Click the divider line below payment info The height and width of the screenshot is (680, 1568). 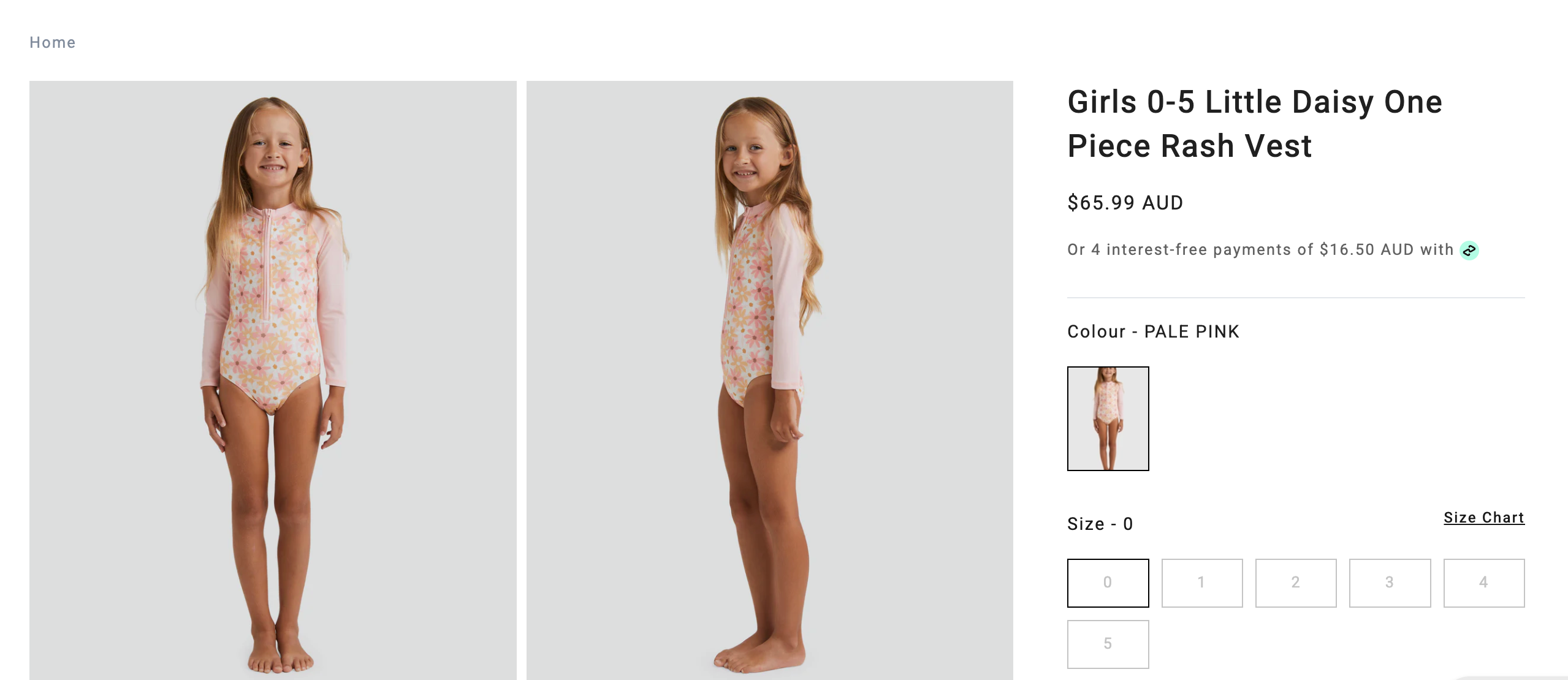[1295, 298]
